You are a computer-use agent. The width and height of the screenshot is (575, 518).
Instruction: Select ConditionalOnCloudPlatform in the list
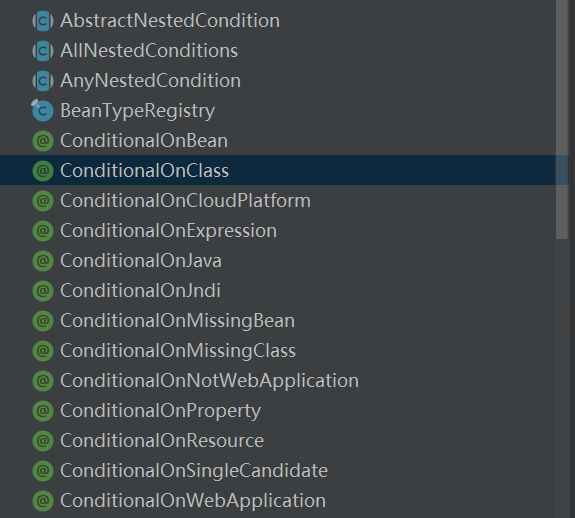(x=185, y=201)
